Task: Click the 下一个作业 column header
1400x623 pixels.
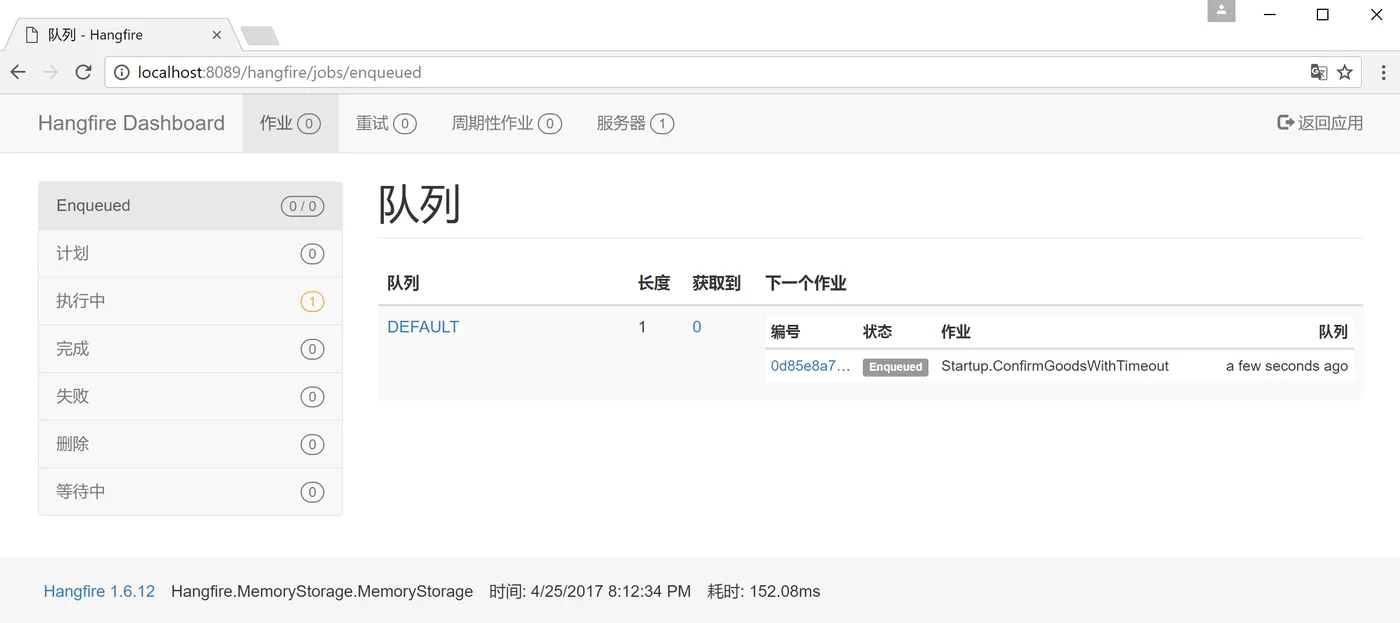Action: point(806,283)
